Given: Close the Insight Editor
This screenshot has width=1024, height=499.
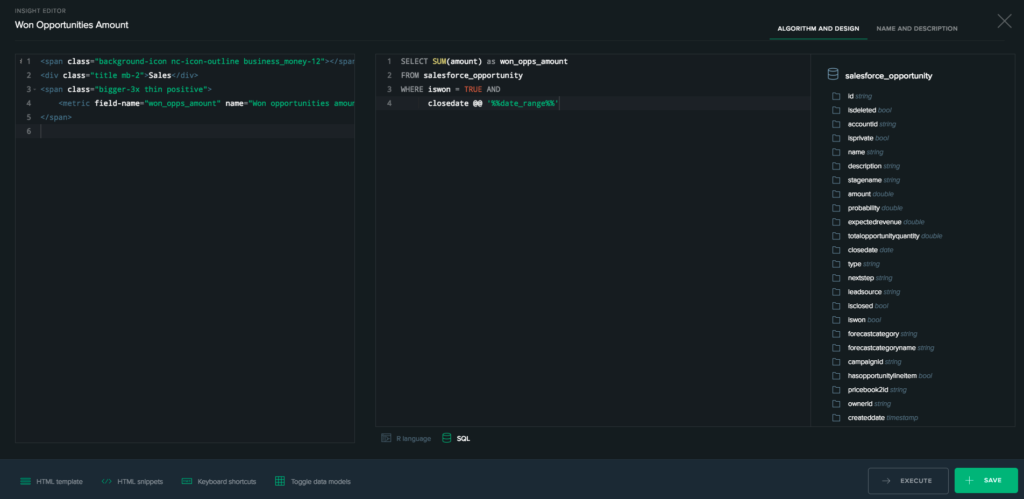Looking at the screenshot, I should pyautogui.click(x=1004, y=21).
